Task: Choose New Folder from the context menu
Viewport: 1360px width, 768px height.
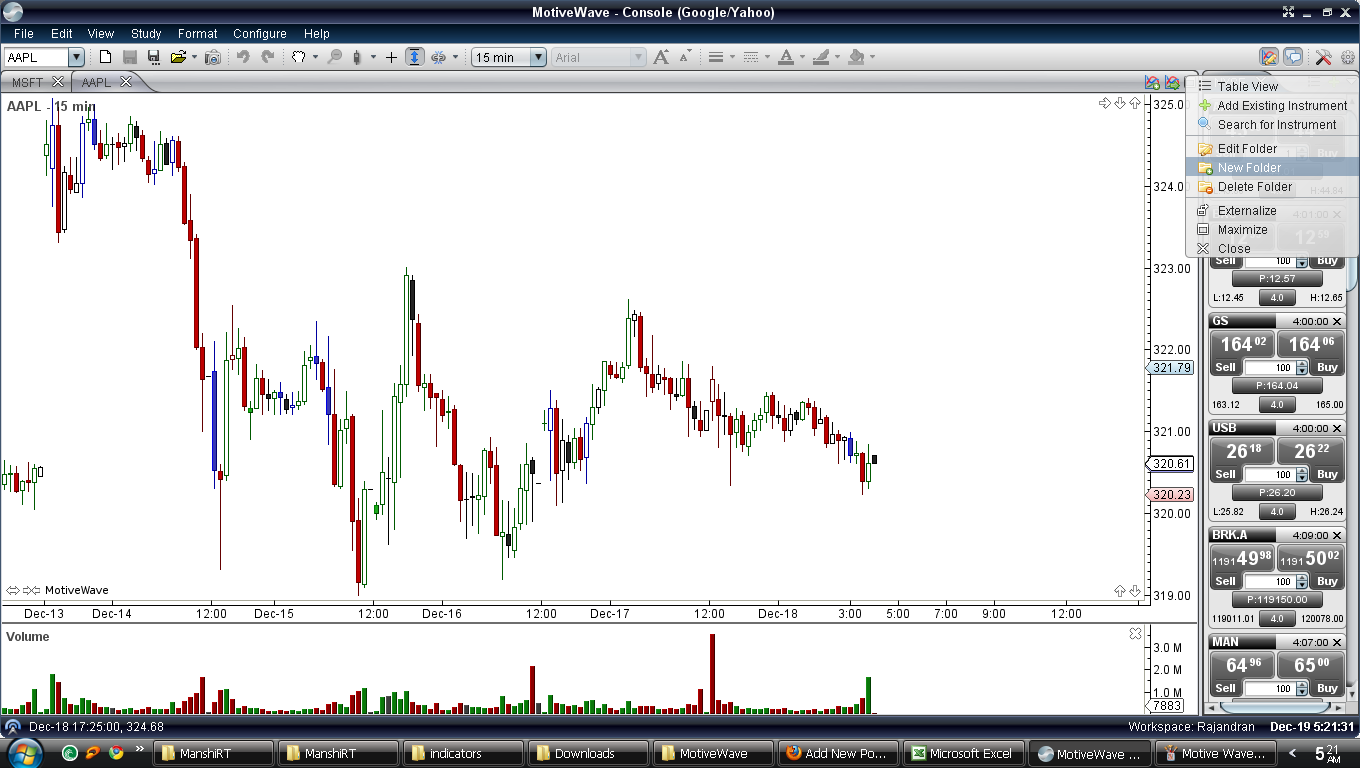Action: click(x=1272, y=167)
